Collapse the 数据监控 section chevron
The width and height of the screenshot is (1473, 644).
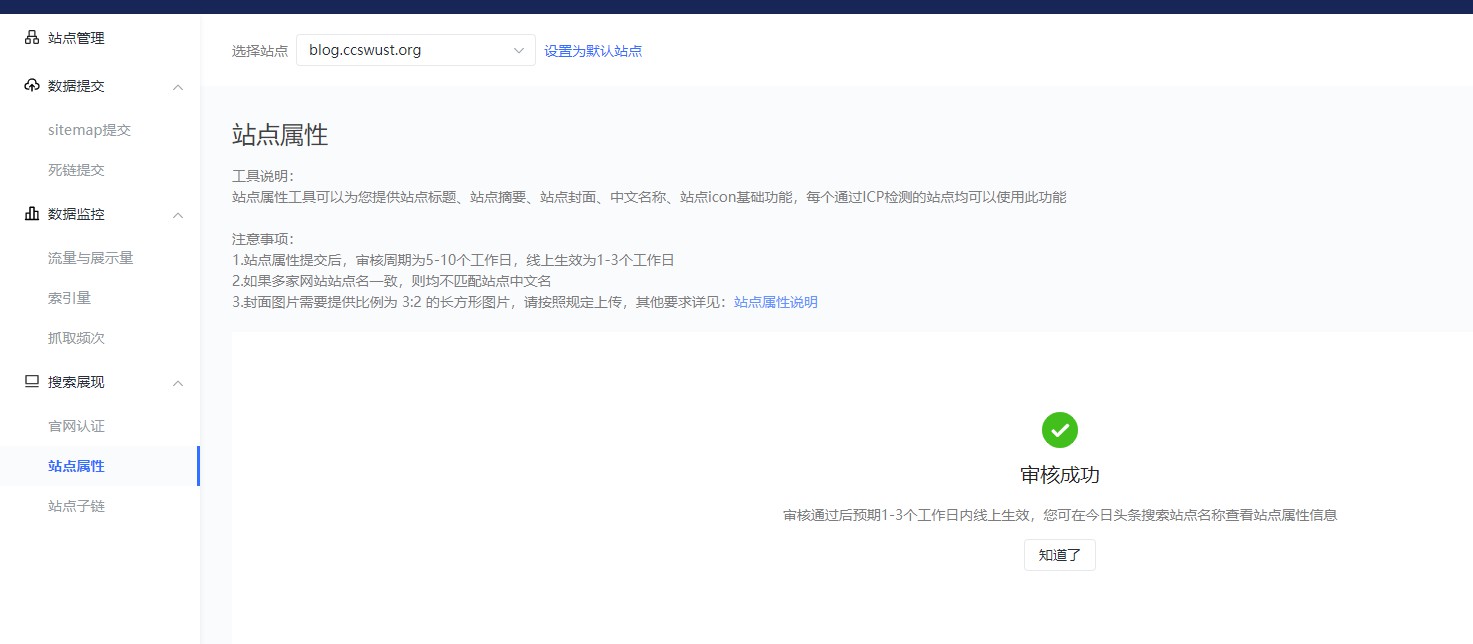point(178,215)
